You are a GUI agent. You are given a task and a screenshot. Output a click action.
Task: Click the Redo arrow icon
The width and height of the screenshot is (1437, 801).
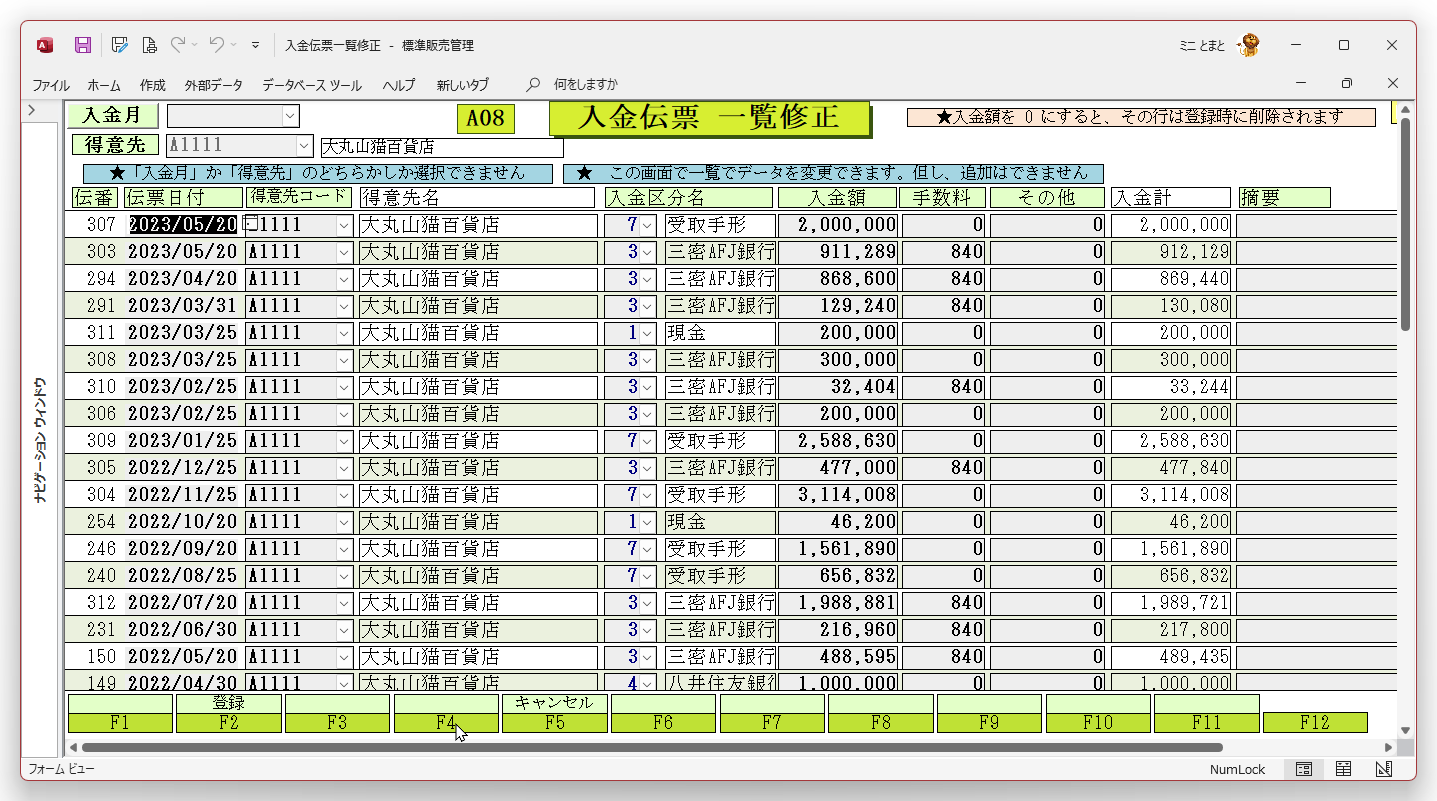click(x=178, y=45)
